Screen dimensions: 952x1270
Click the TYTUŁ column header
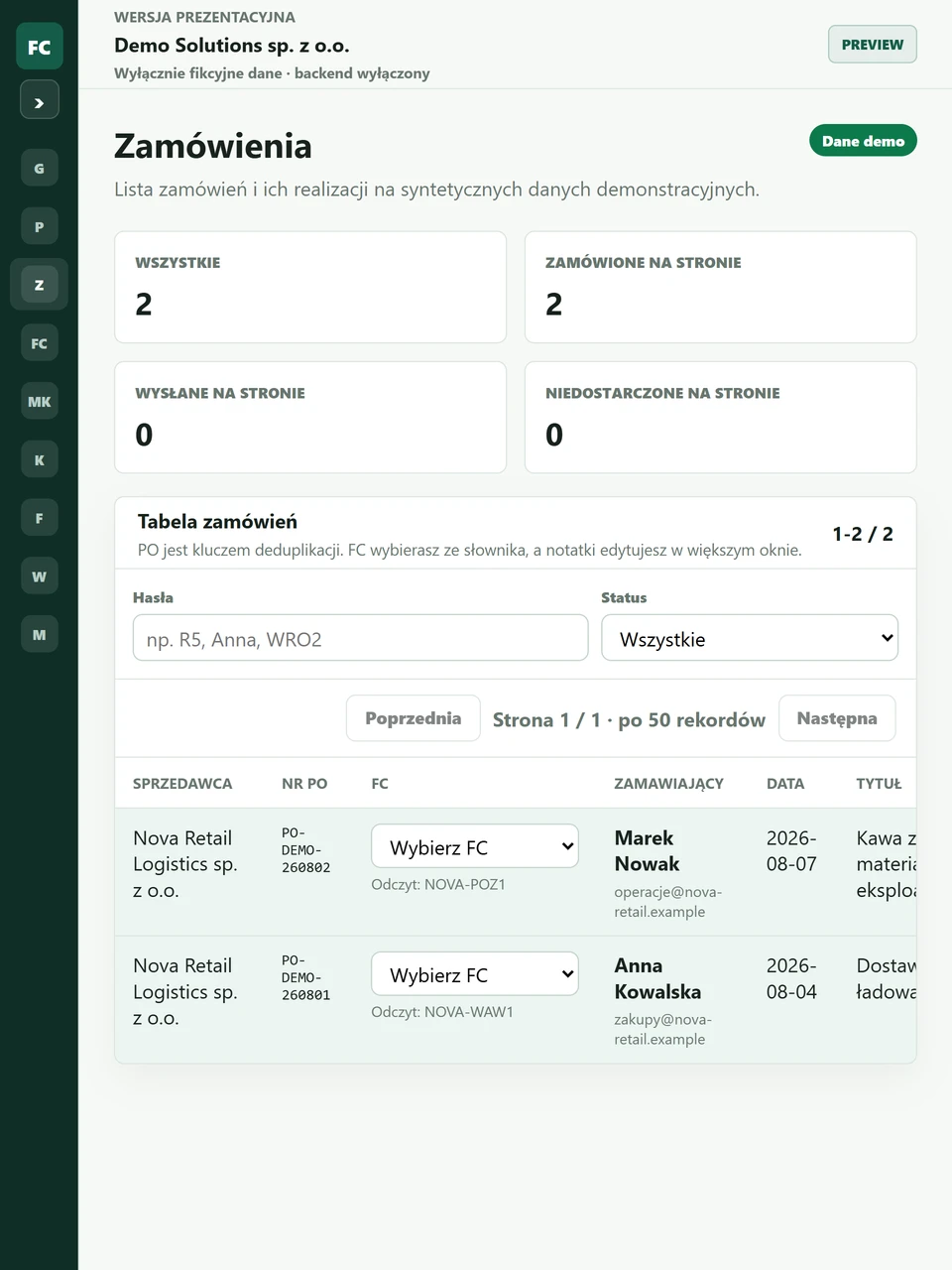click(x=879, y=784)
